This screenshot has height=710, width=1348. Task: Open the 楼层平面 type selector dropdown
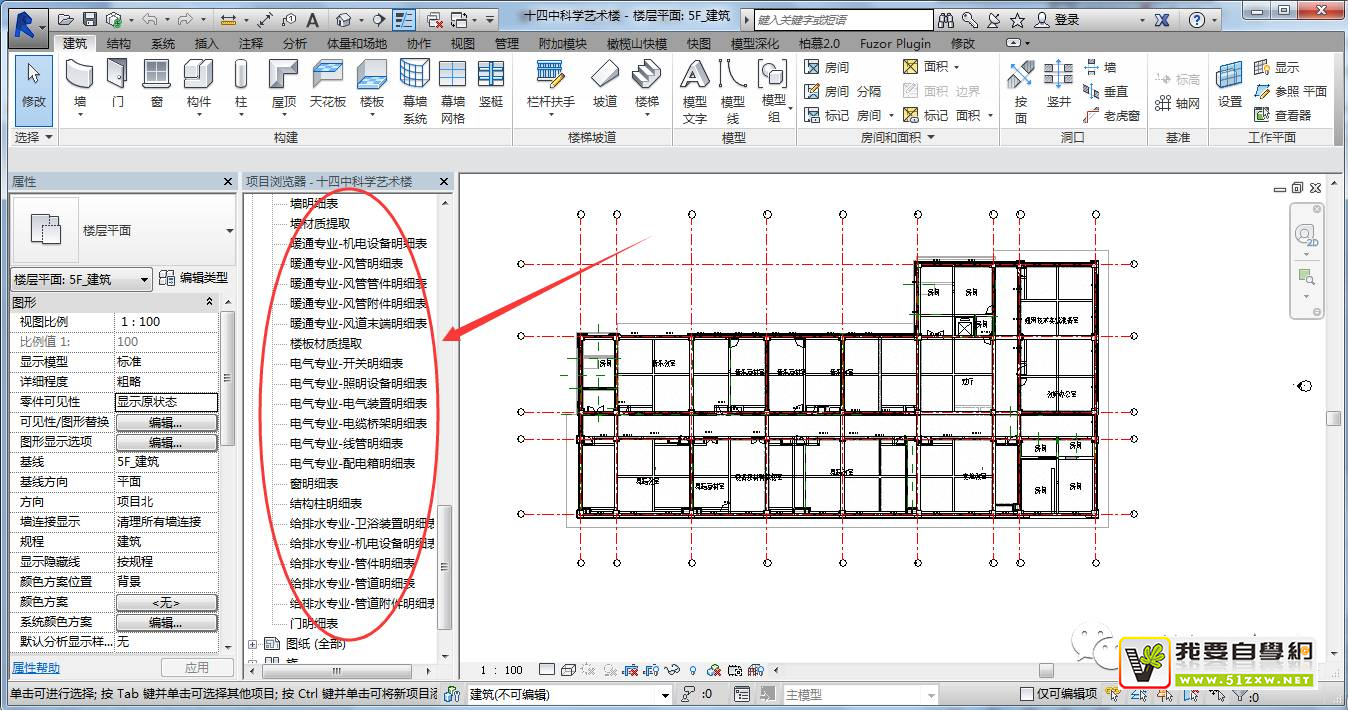coord(229,231)
